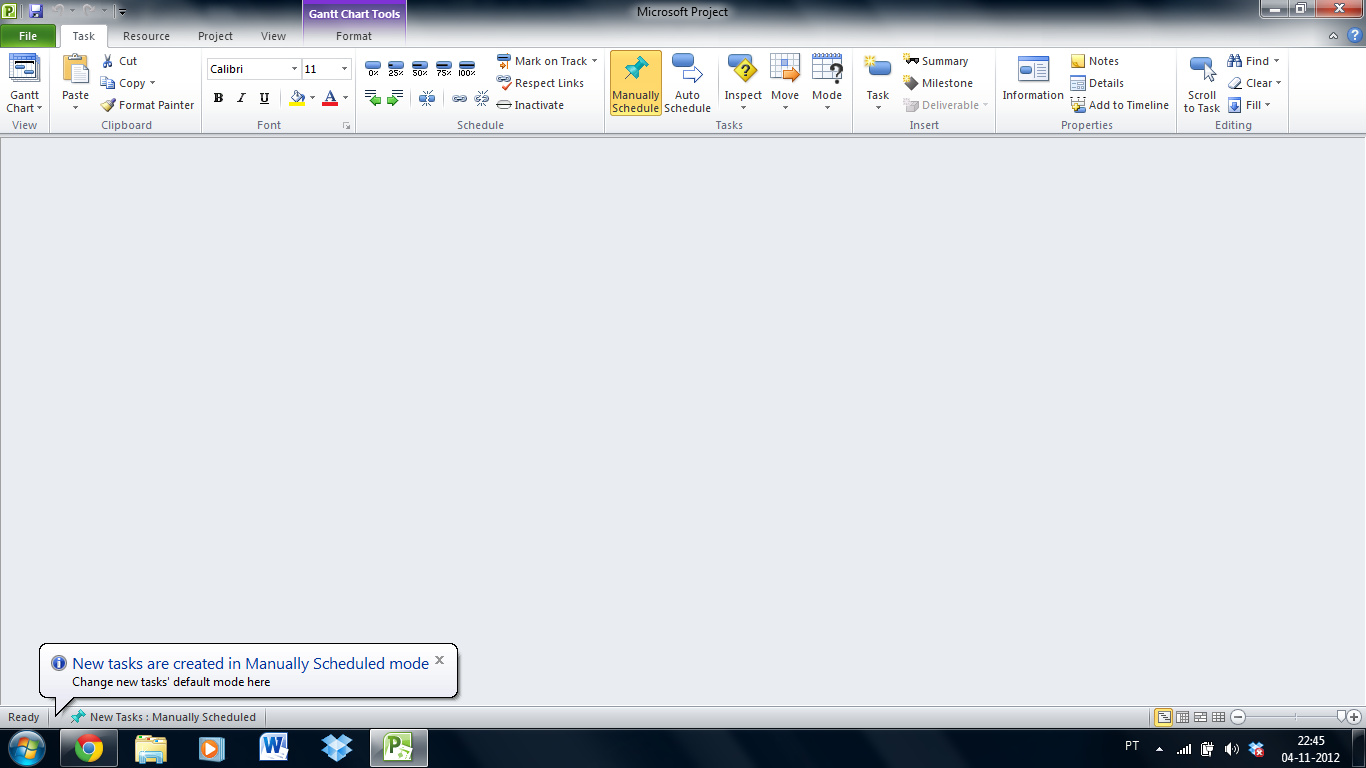Expand the Calibri font name dropdown
The image size is (1366, 768).
pos(294,69)
